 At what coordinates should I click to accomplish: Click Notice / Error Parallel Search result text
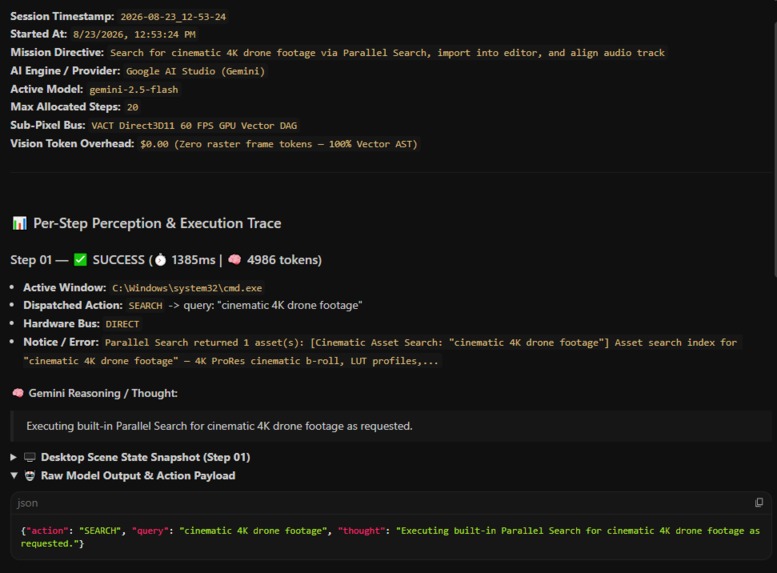(x=382, y=351)
